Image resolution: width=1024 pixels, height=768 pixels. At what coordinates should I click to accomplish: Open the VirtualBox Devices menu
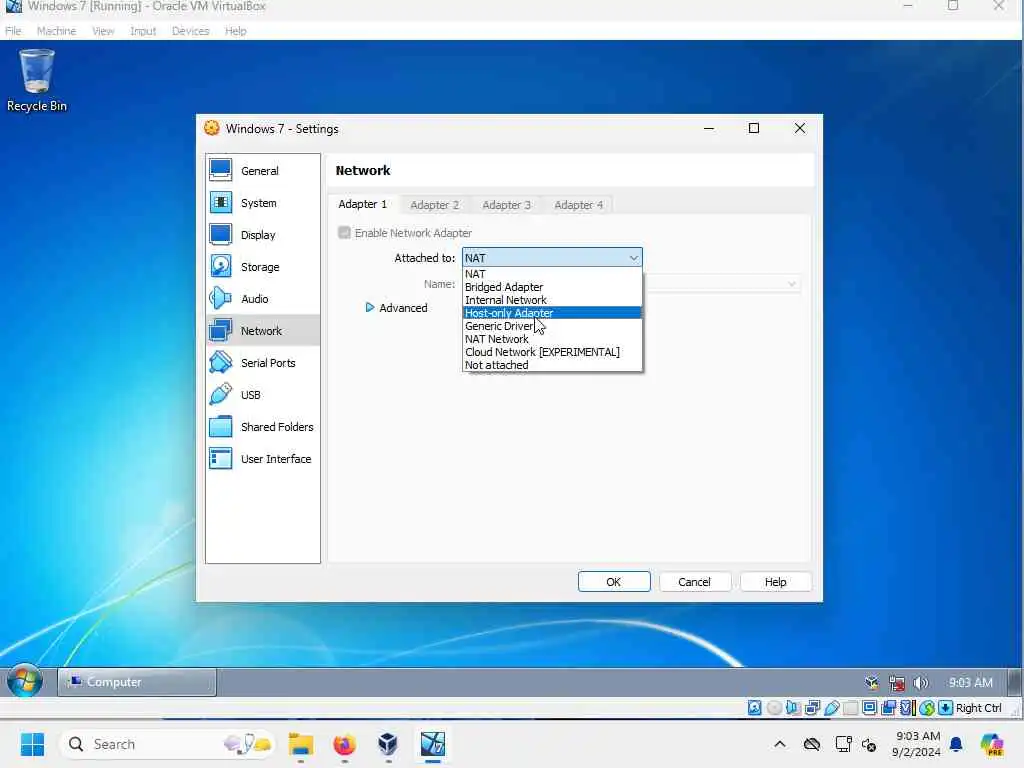pyautogui.click(x=191, y=31)
